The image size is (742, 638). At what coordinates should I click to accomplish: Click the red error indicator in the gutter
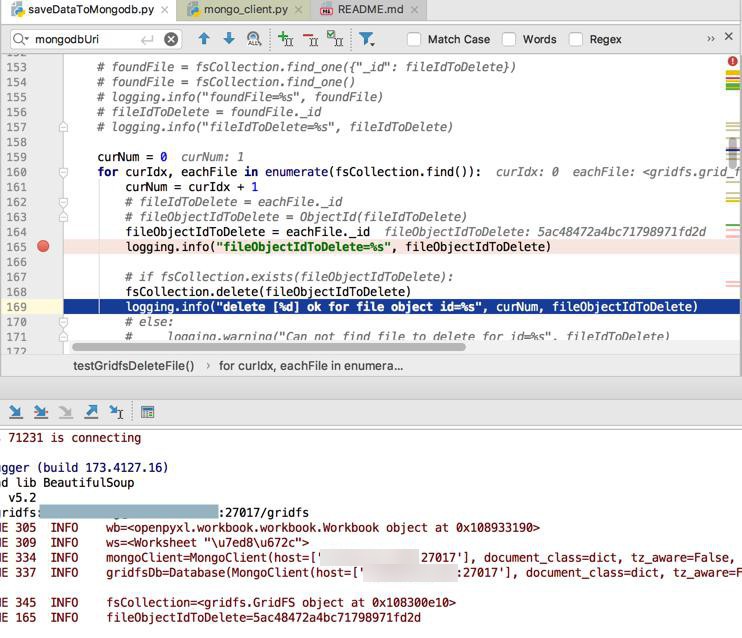pyautogui.click(x=733, y=61)
